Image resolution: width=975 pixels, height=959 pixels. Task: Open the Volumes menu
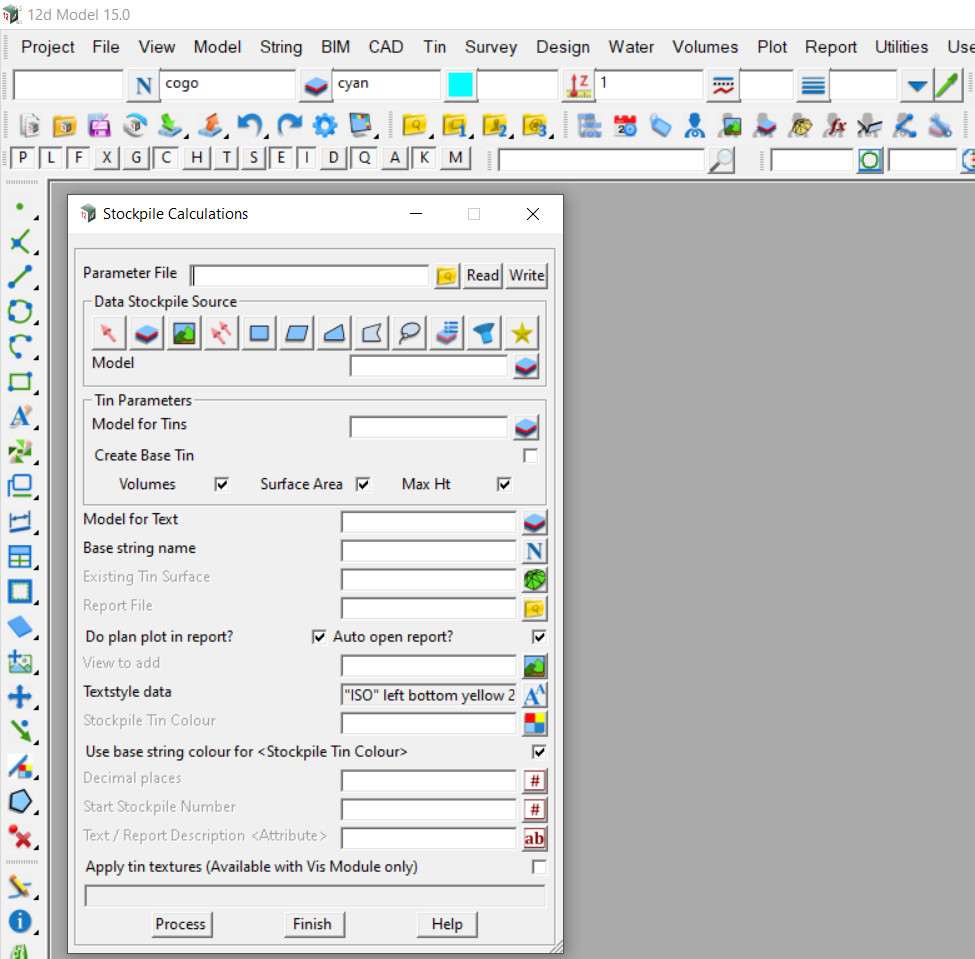point(705,47)
